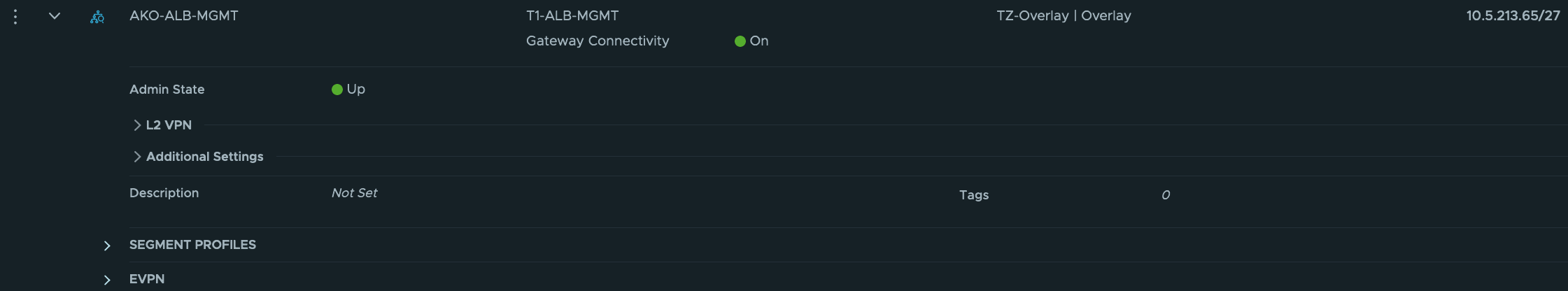
Task: Click the Admin State label
Action: 167,90
